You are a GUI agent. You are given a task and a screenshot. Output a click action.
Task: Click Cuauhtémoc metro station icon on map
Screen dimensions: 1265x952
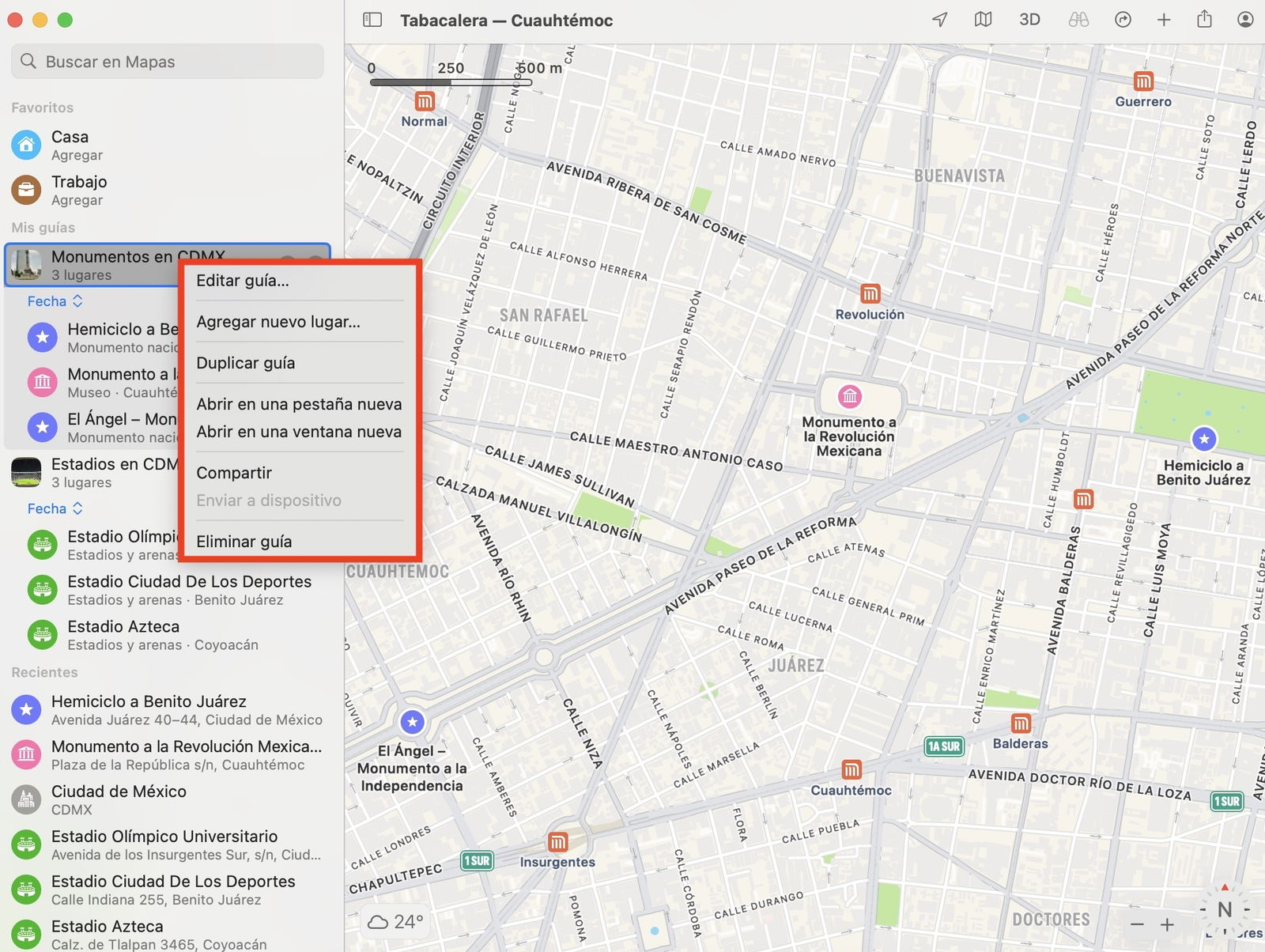click(x=851, y=770)
